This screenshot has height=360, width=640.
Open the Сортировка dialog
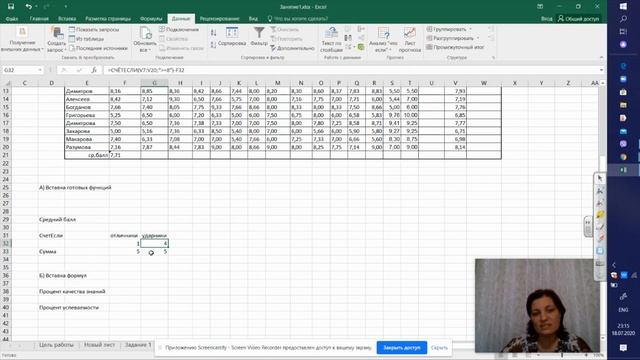click(x=232, y=37)
